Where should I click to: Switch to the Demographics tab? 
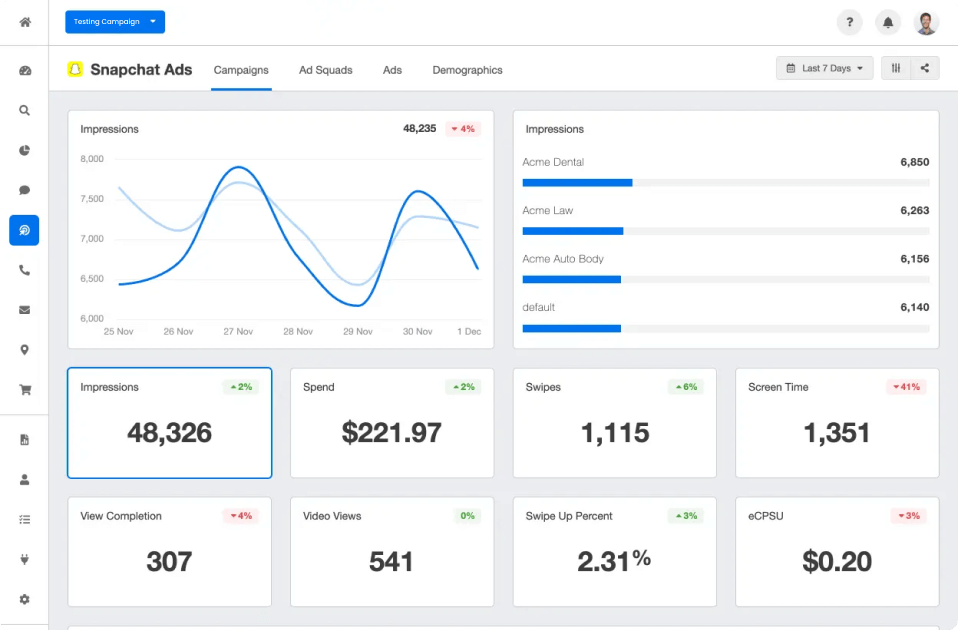(467, 70)
